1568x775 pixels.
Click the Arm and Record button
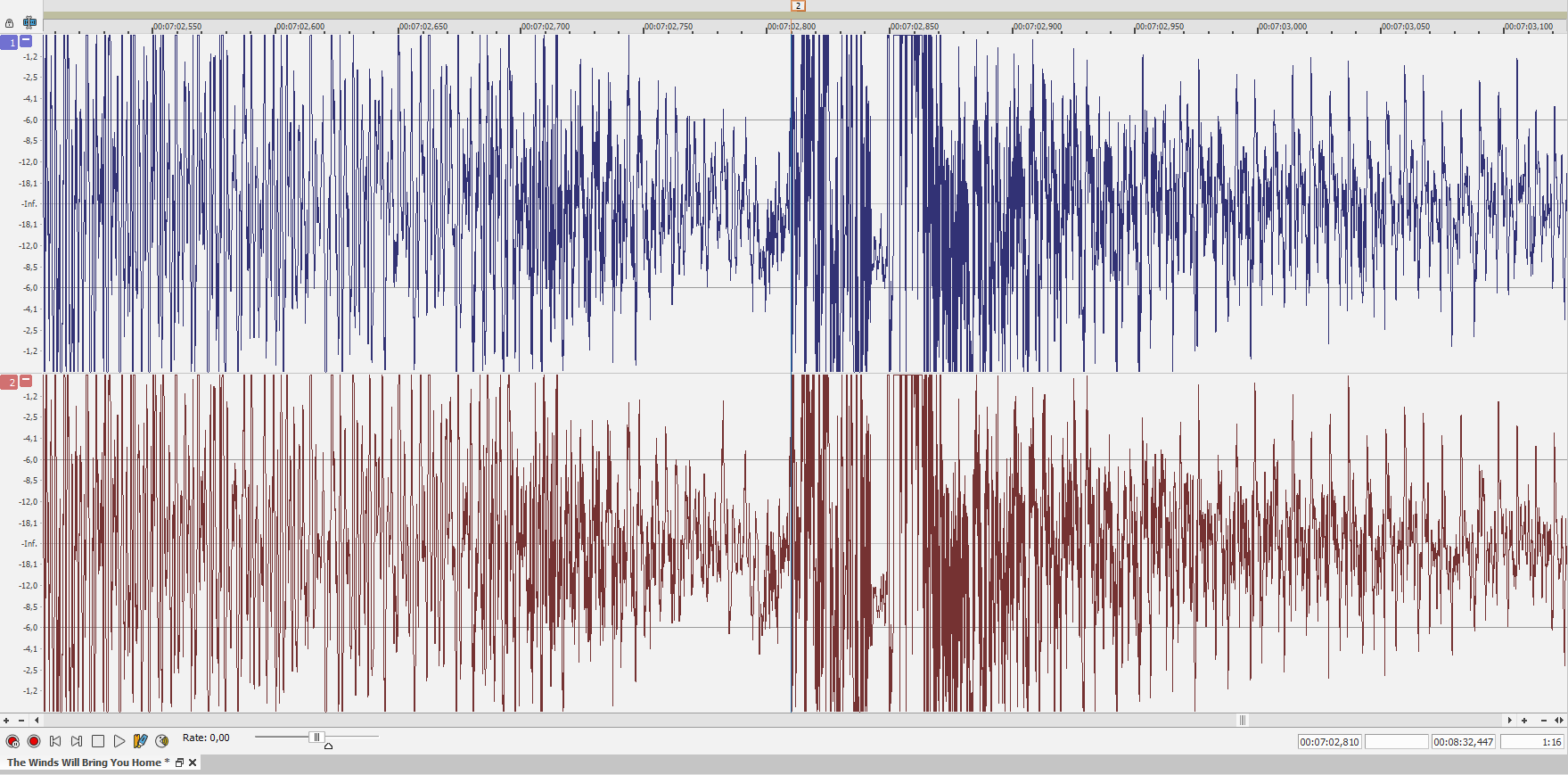point(12,741)
